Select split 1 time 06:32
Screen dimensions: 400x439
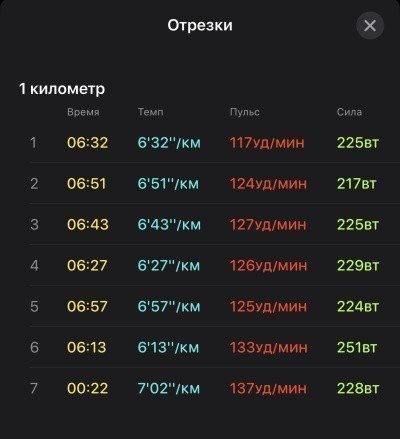pos(88,143)
